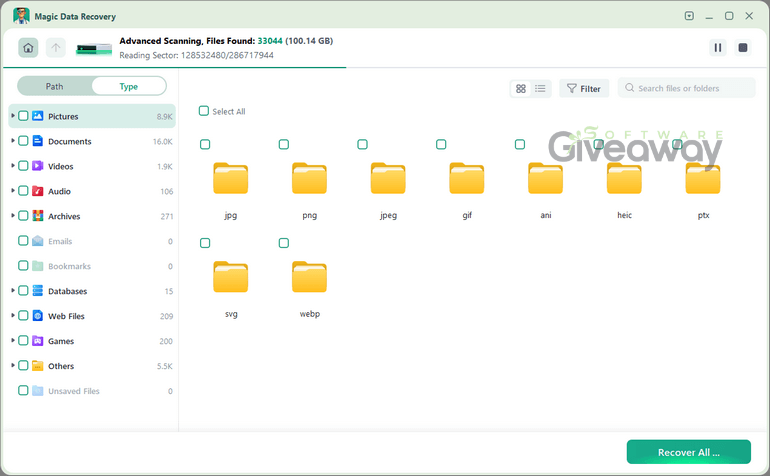Select the Unsaved Files tree item label

tap(74, 391)
